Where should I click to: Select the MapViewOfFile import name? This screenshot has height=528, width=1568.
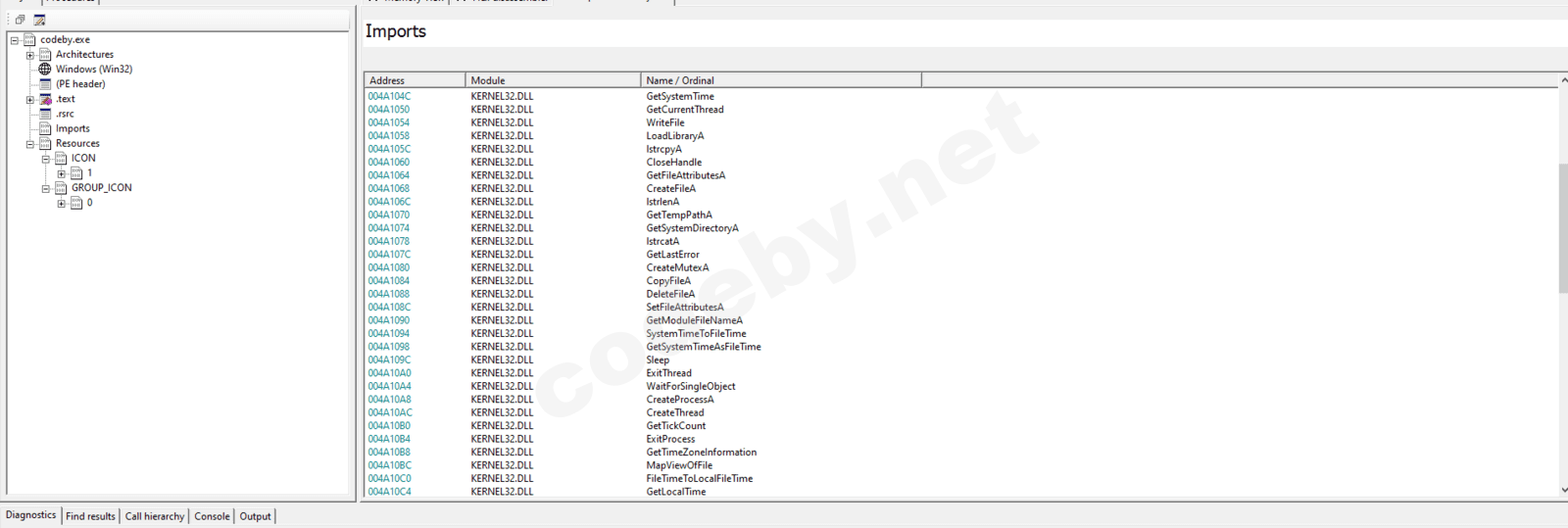(679, 465)
